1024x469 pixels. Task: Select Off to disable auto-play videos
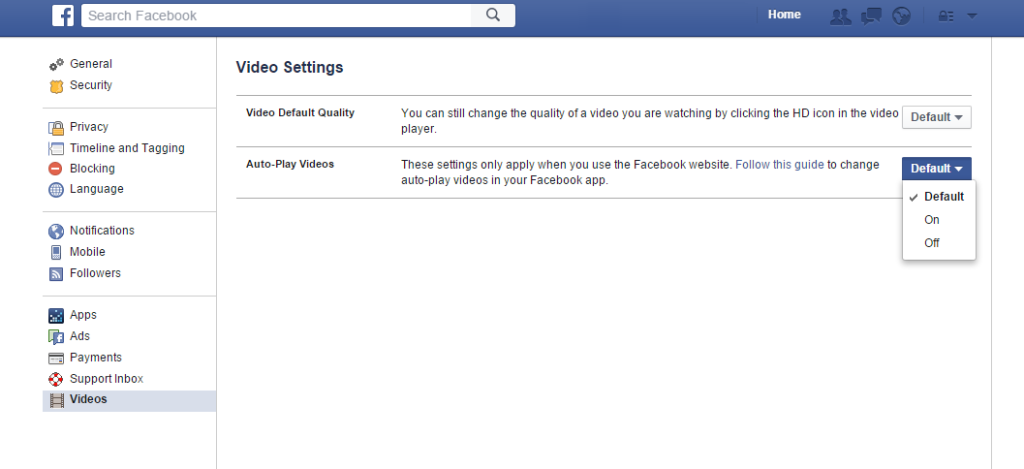[932, 243]
